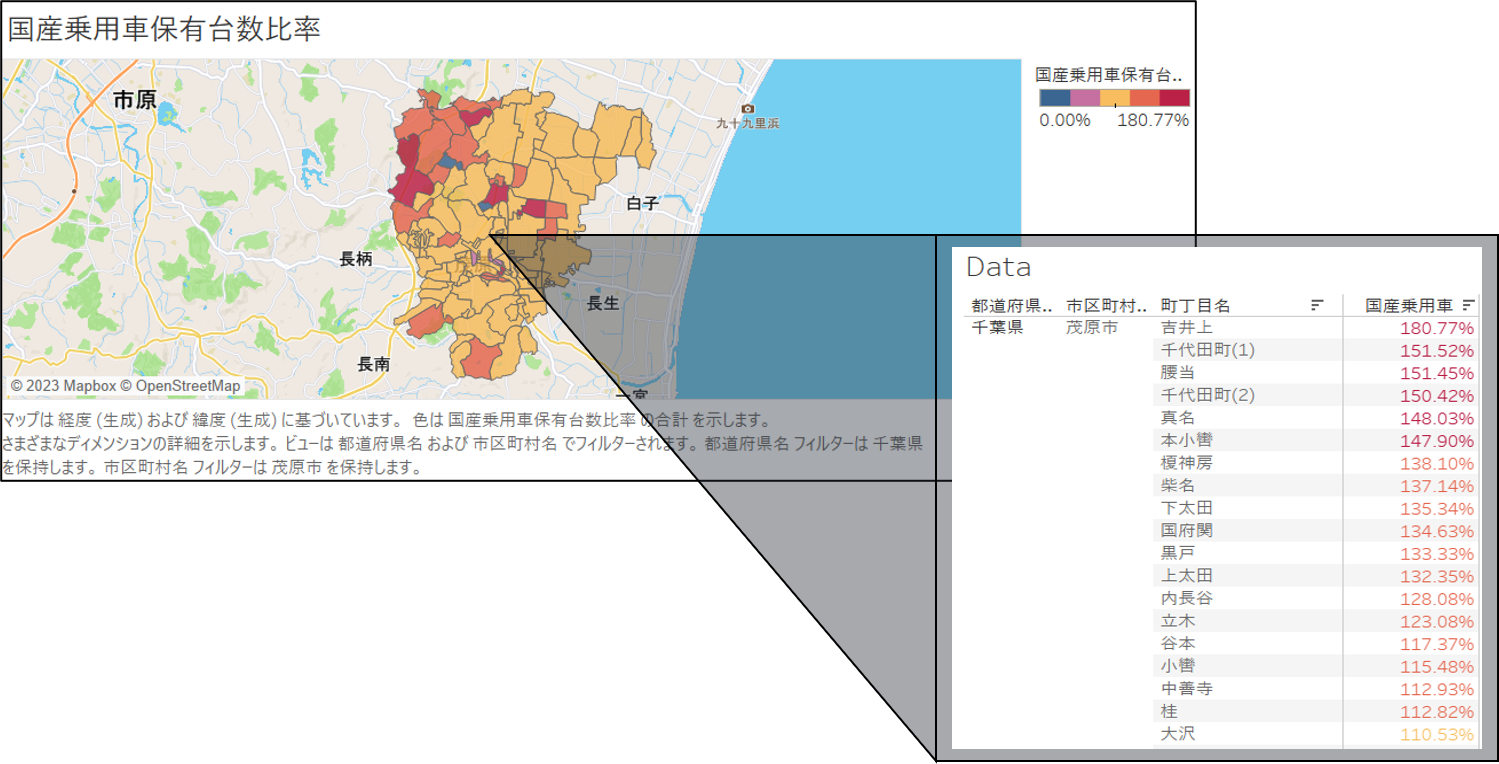Select the 真名 row label
Screen dimensions: 1499x764
1177,418
